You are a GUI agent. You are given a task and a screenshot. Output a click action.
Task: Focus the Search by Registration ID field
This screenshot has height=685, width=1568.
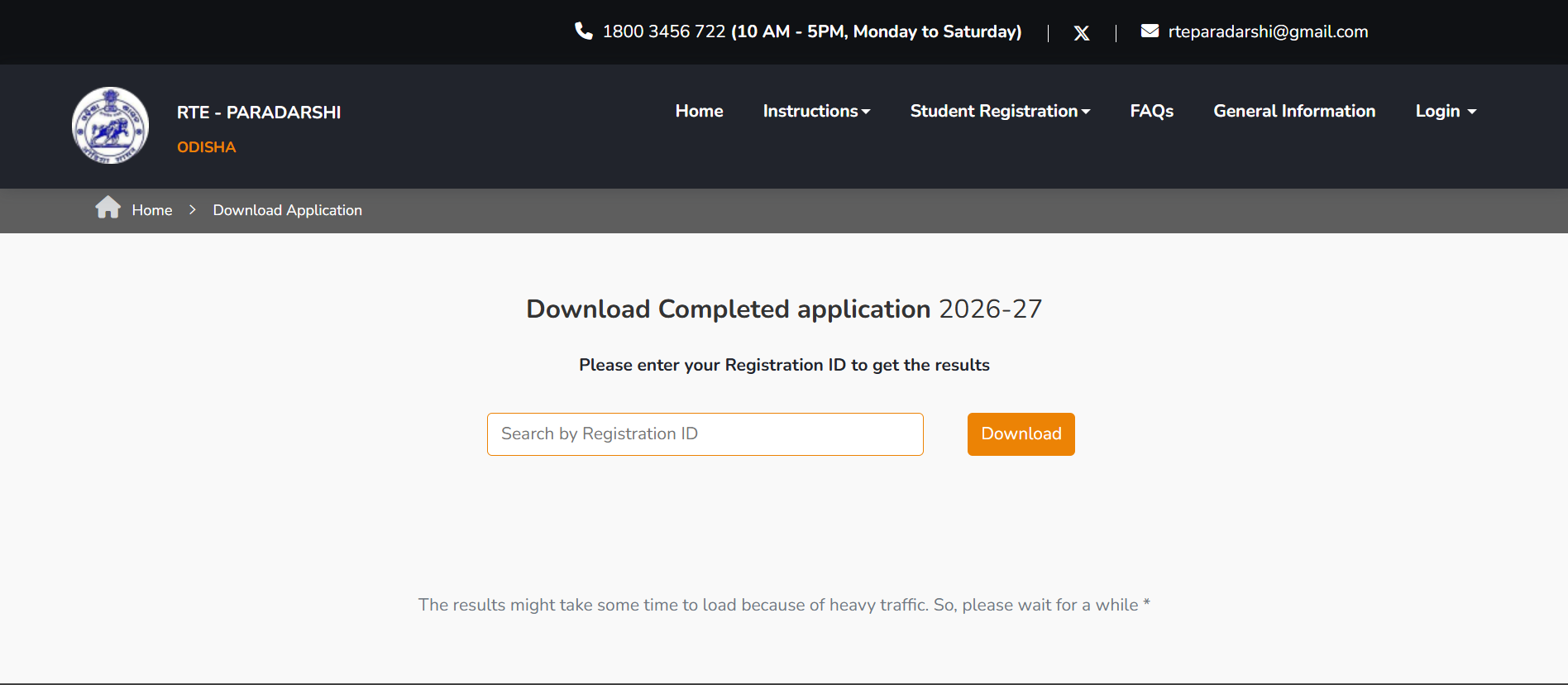pyautogui.click(x=705, y=434)
